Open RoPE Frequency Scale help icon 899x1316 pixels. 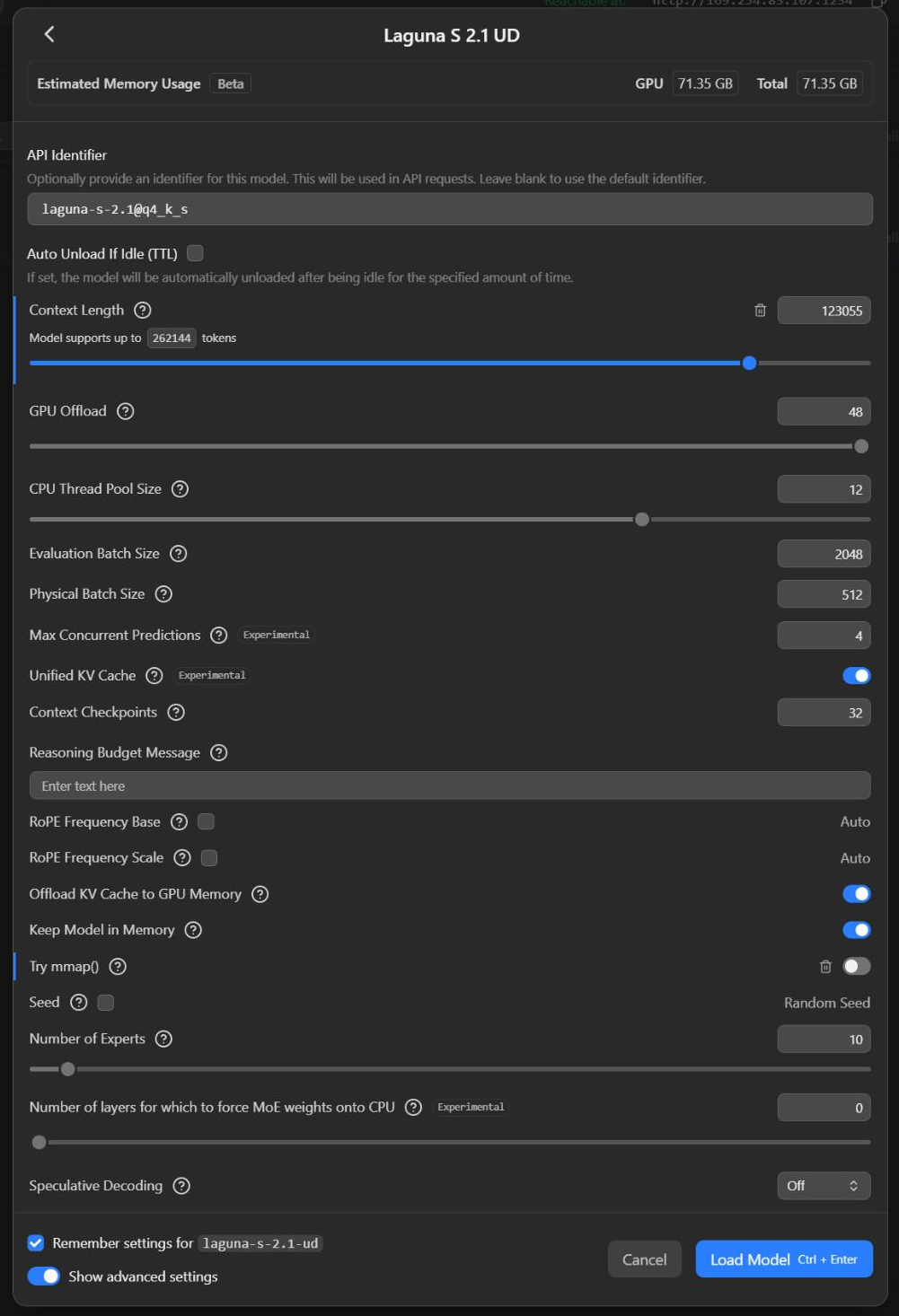(x=182, y=858)
